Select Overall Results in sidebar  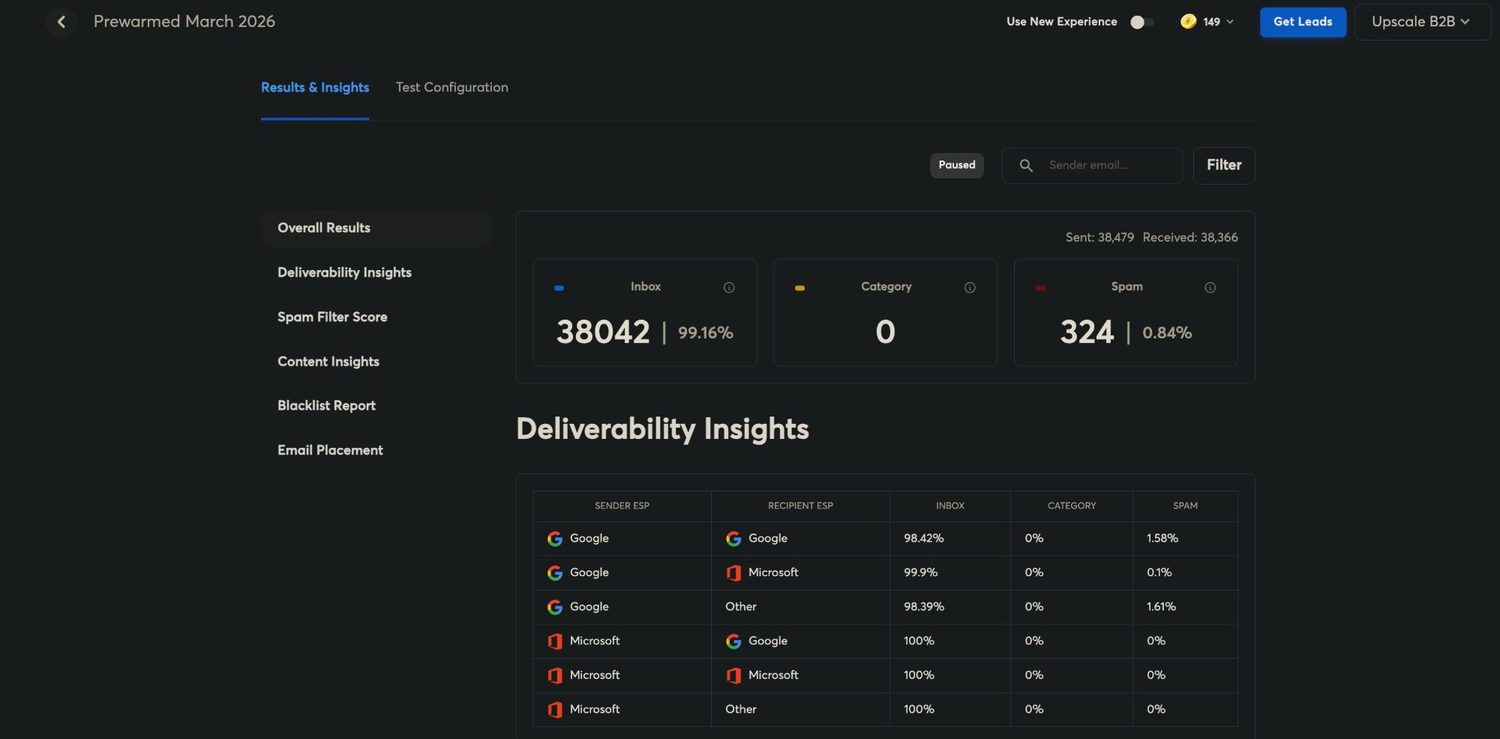pyautogui.click(x=376, y=228)
